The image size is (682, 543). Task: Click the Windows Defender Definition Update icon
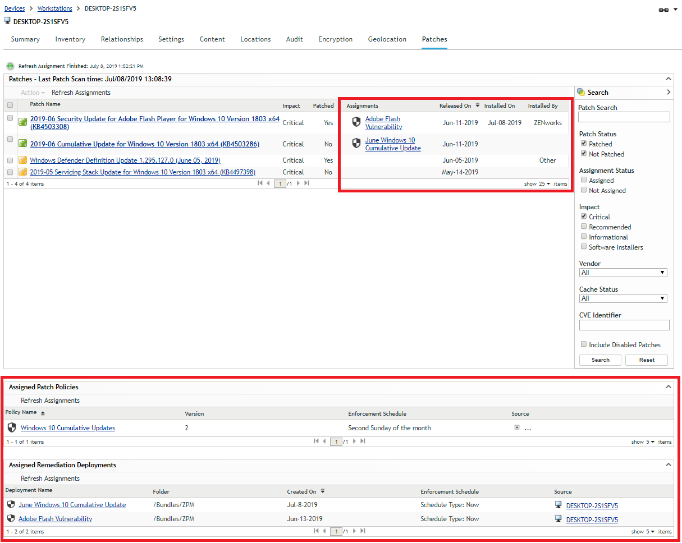point(23,160)
